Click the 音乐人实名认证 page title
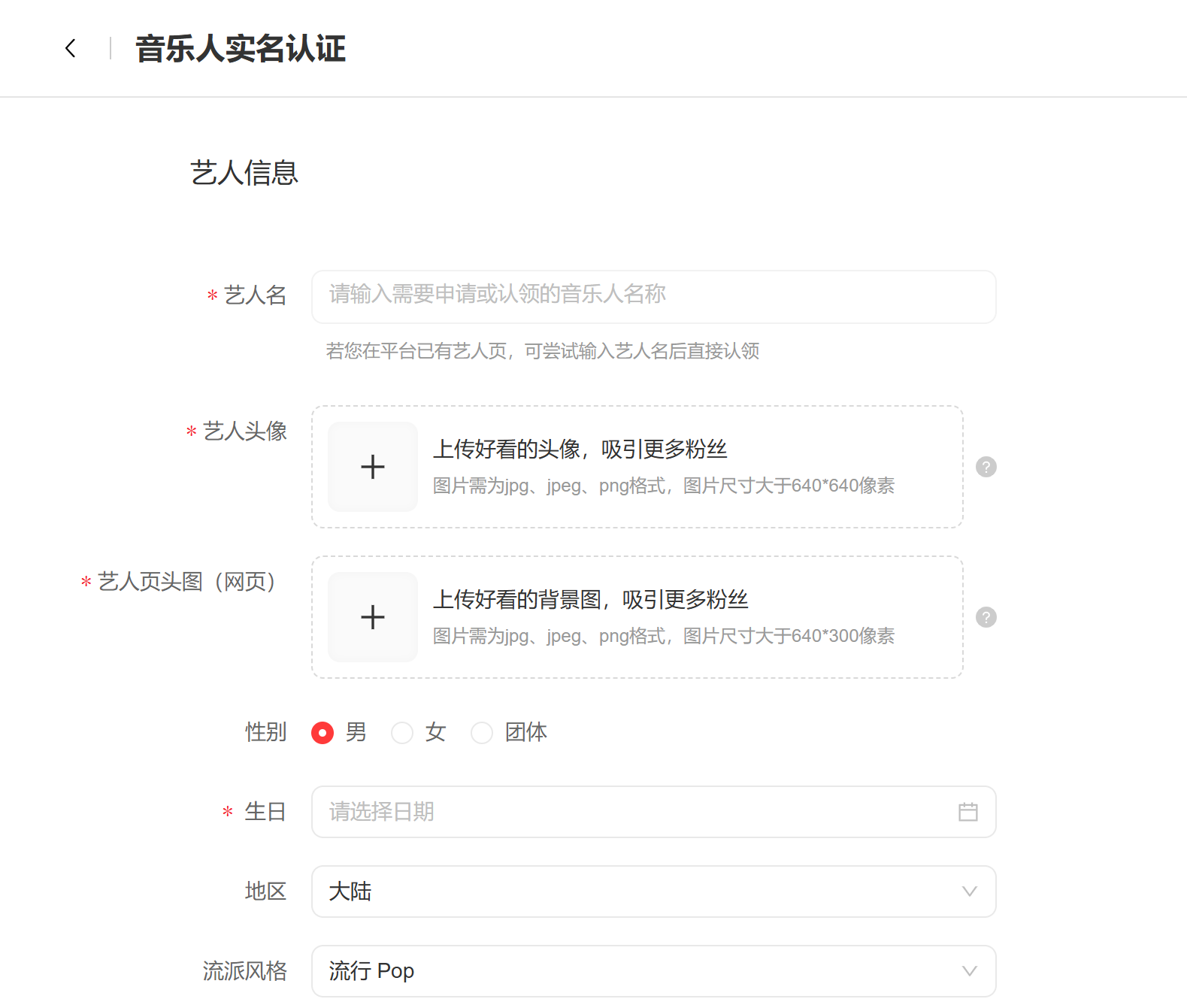Screen dimensions: 1187x1008 (241, 50)
